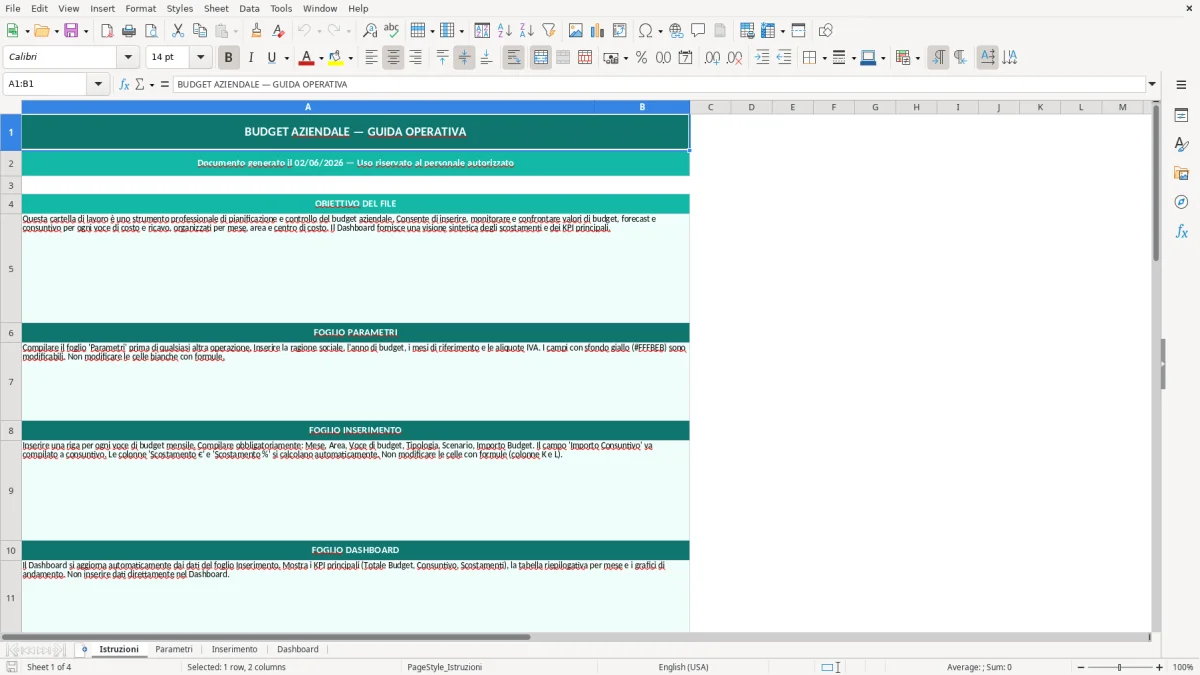Expand the formula bar arrow
The height and width of the screenshot is (675, 1200).
[1152, 84]
